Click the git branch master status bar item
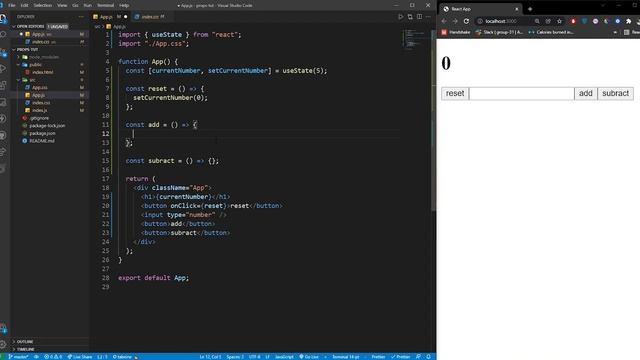Image resolution: width=640 pixels, height=360 pixels. click(18, 357)
